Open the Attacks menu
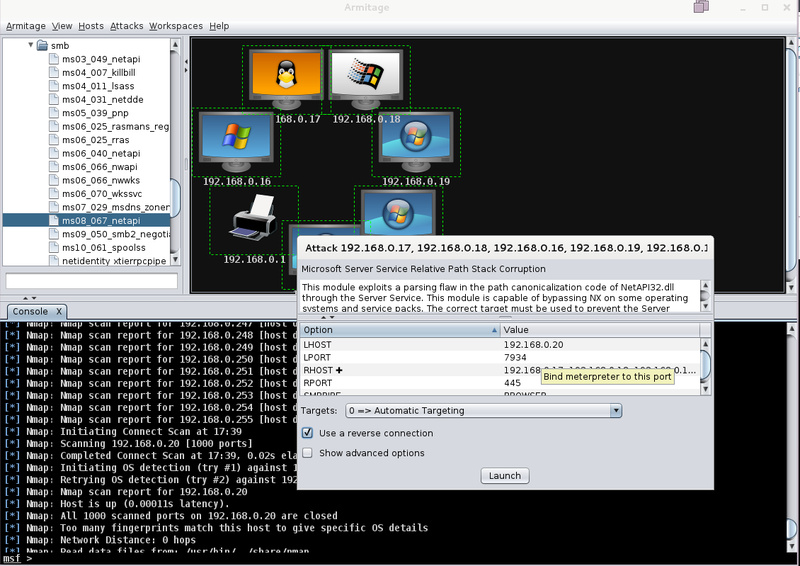The height and width of the screenshot is (566, 800). point(127,26)
